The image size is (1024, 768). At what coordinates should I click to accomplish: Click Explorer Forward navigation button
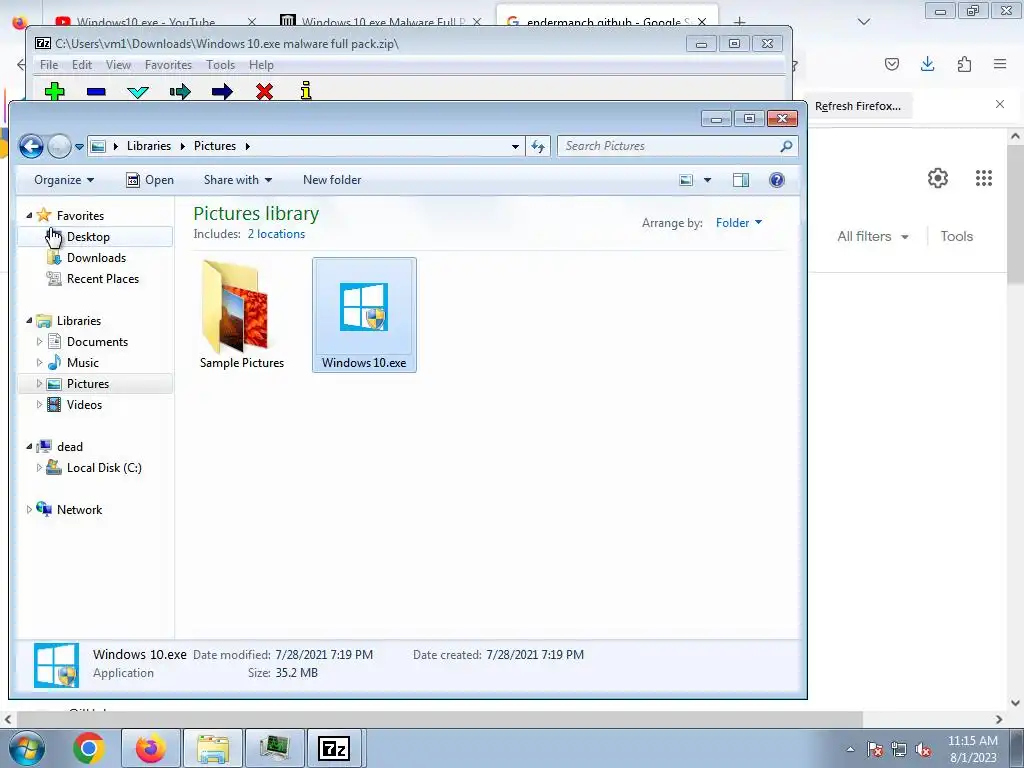click(x=59, y=146)
